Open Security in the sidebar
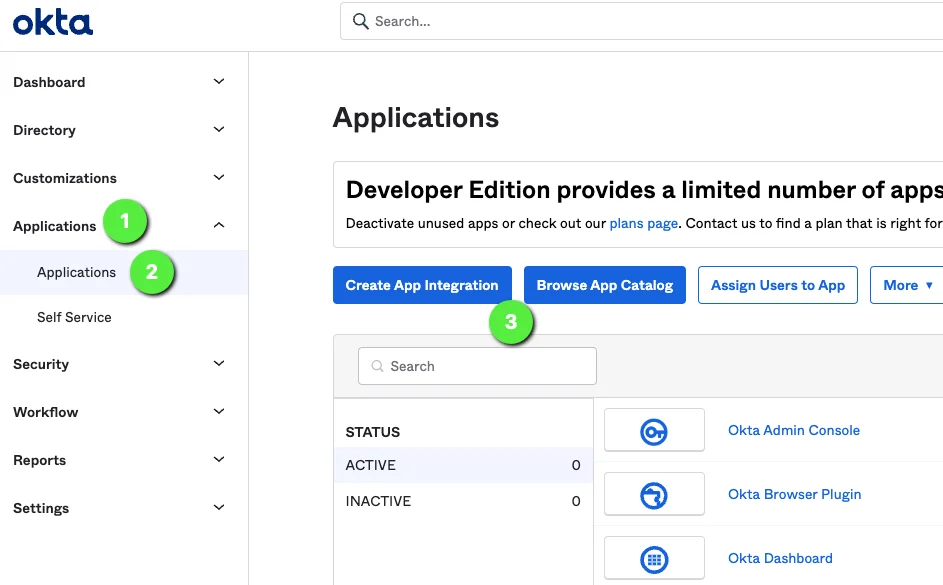This screenshot has width=943, height=585. [41, 364]
